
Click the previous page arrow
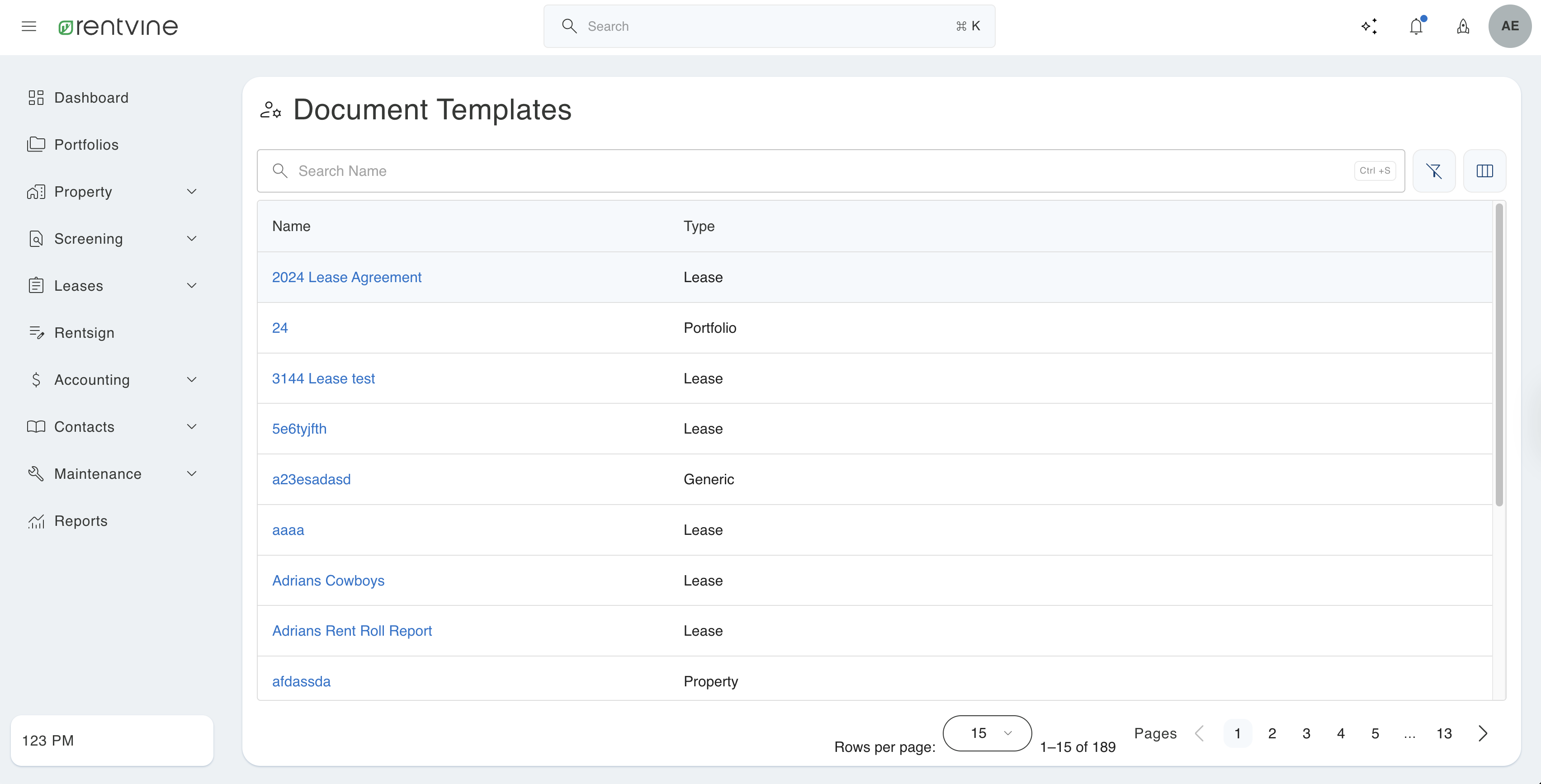coord(1200,734)
